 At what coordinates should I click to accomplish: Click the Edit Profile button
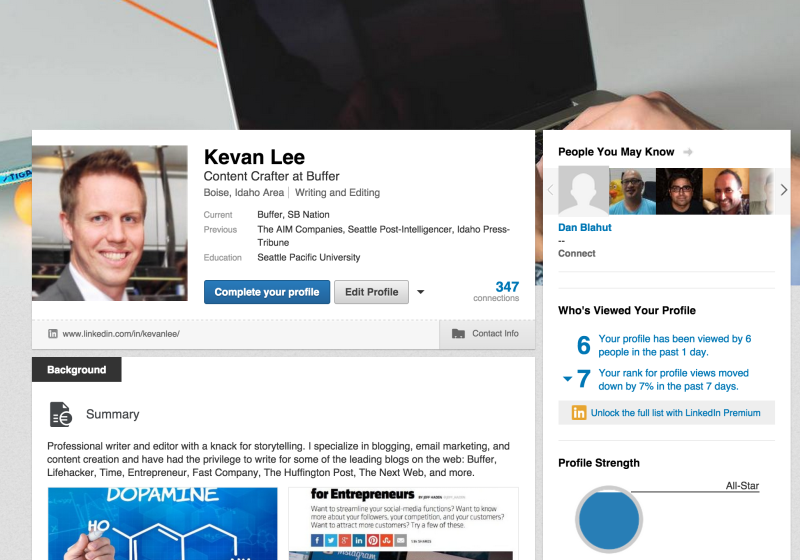tap(371, 292)
